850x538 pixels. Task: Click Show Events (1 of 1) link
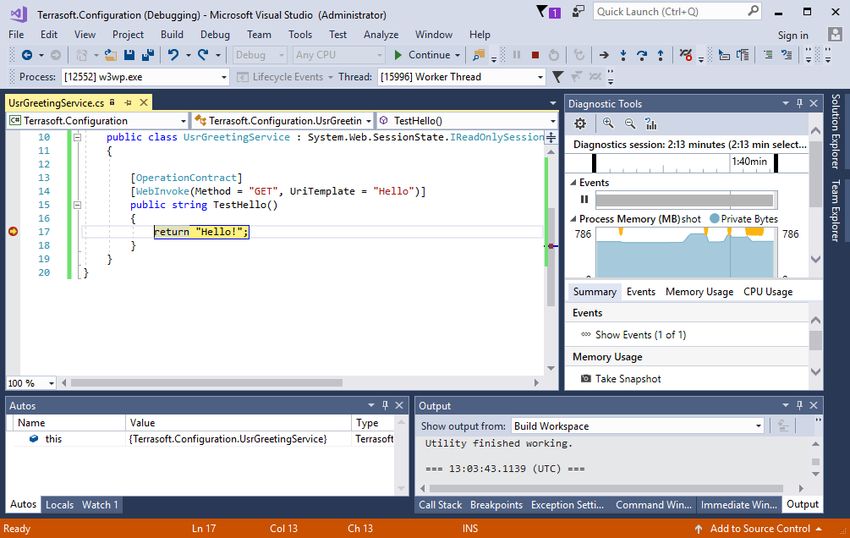pos(634,335)
